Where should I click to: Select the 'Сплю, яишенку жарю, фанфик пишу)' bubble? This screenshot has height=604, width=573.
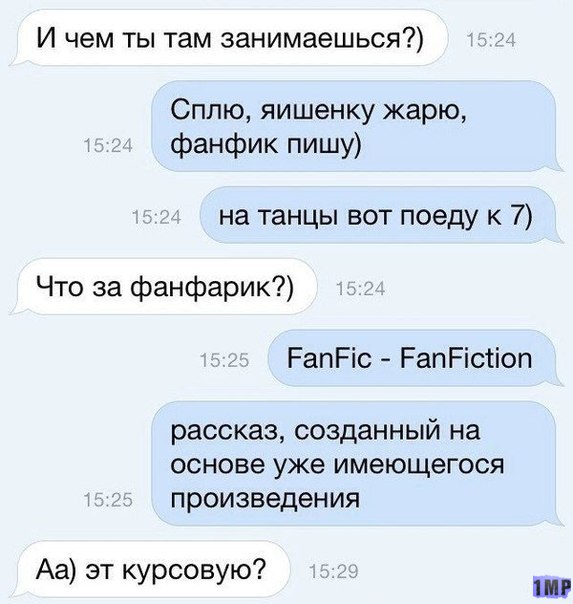(x=358, y=127)
